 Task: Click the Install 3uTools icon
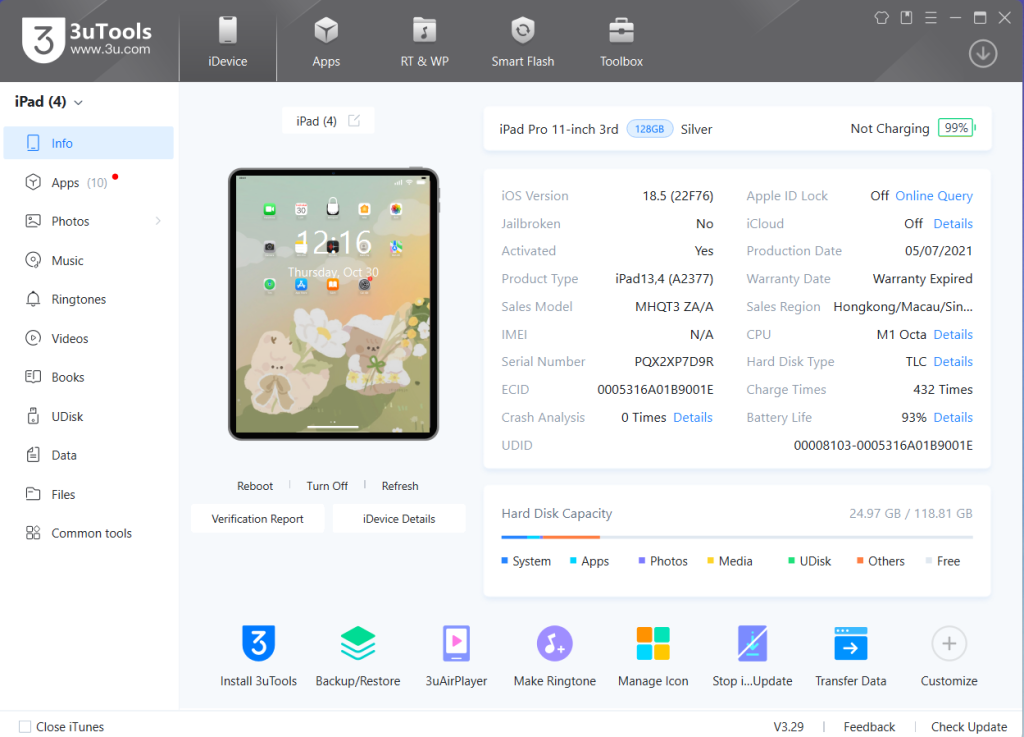(x=258, y=643)
